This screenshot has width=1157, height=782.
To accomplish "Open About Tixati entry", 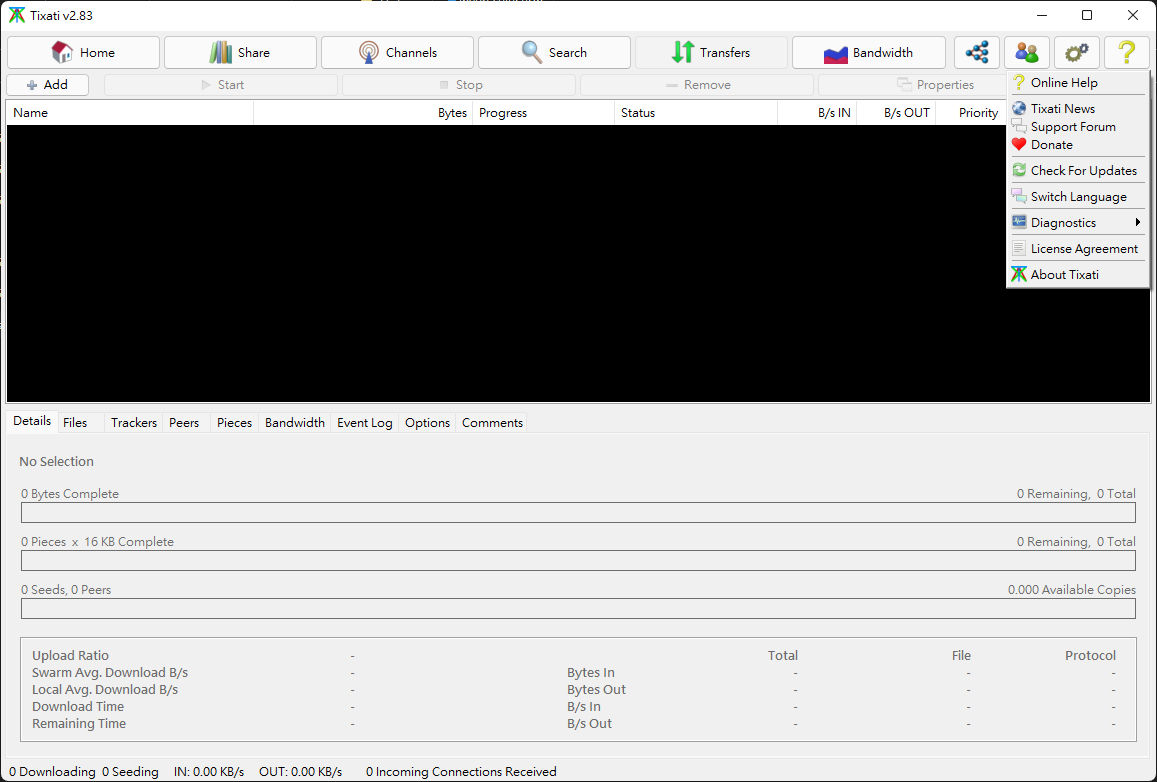I will [x=1078, y=274].
